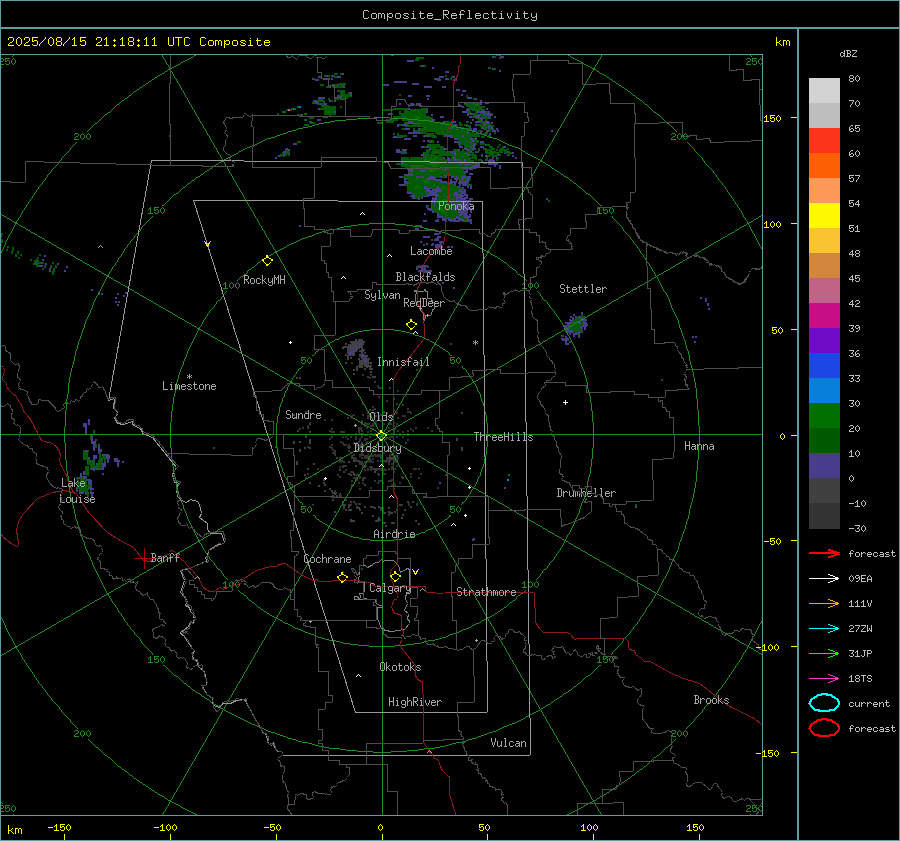Click the green 31JP arrow legend icon
The image size is (900, 841).
pyautogui.click(x=824, y=653)
